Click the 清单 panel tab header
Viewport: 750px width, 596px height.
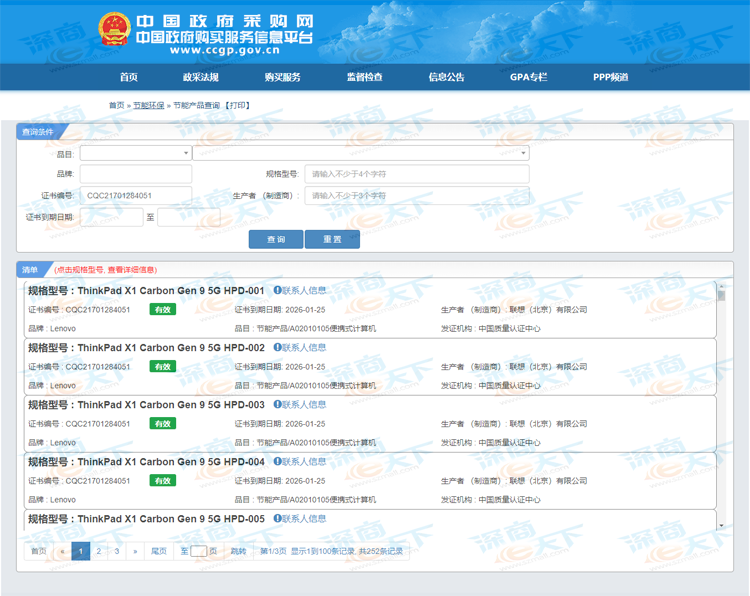[x=30, y=270]
